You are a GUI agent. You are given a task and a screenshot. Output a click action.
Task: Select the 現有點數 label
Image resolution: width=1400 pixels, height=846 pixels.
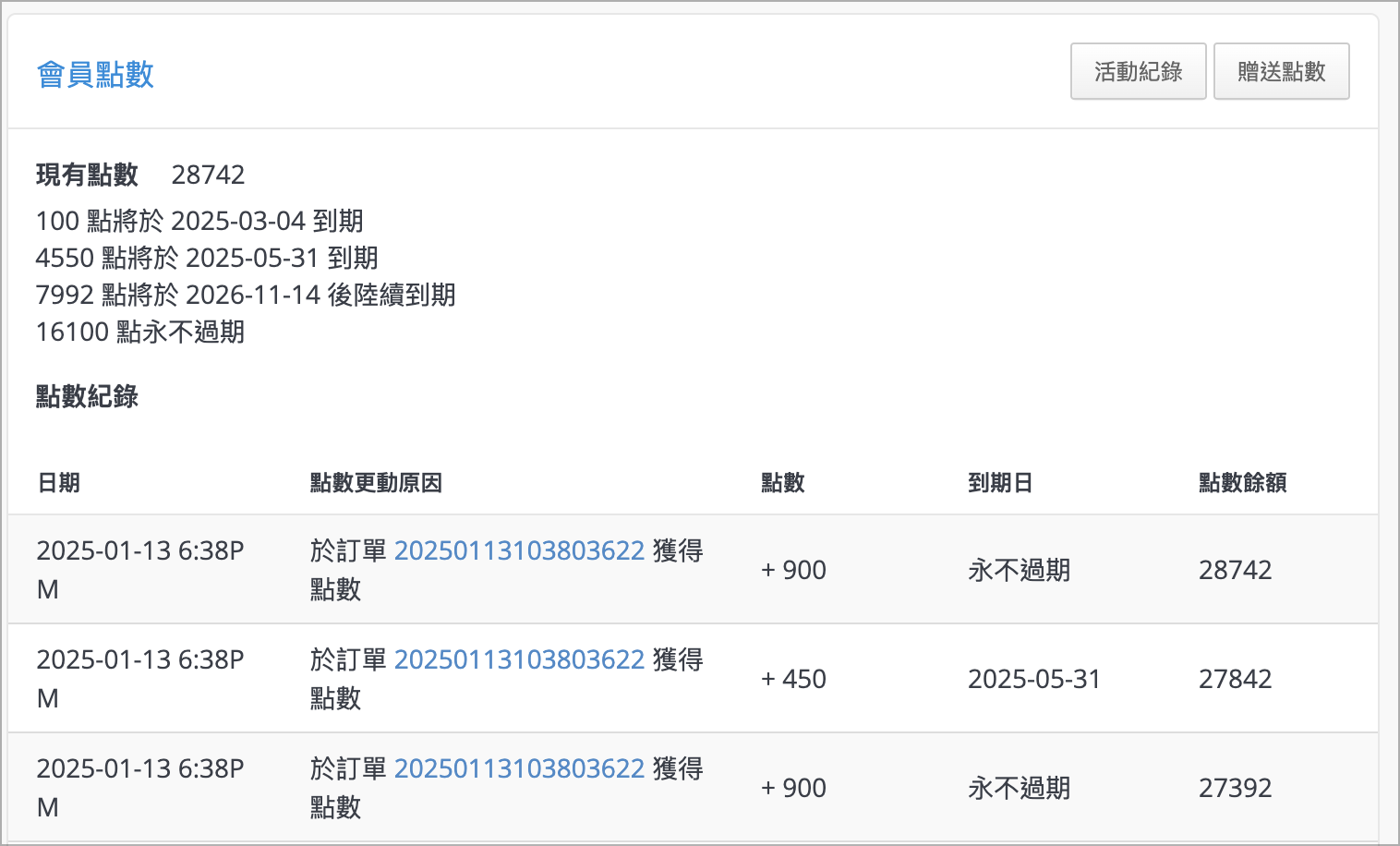pyautogui.click(x=87, y=175)
